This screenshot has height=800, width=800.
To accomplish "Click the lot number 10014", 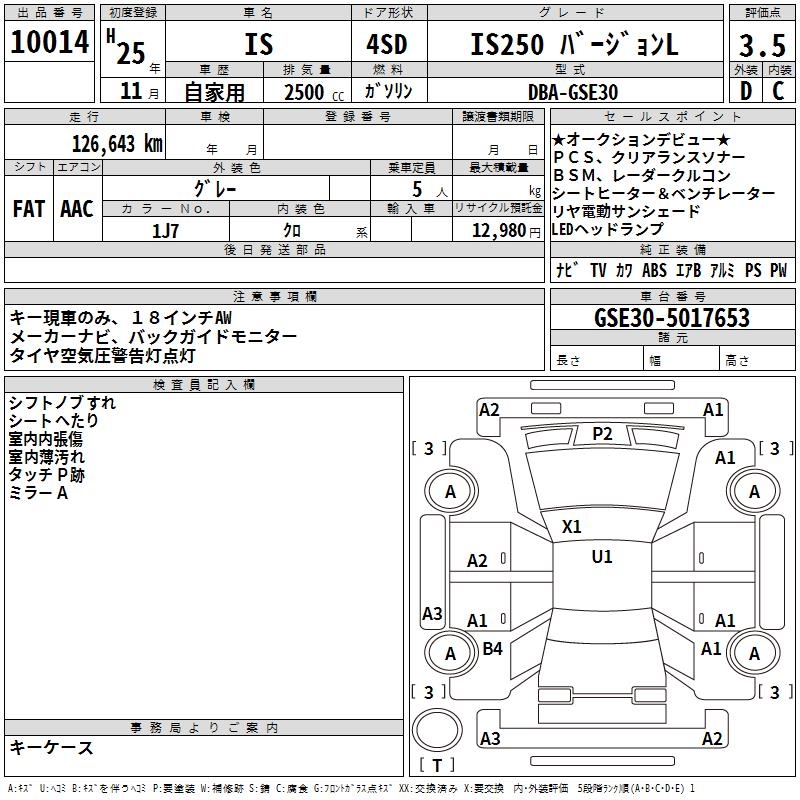I will click(x=49, y=42).
